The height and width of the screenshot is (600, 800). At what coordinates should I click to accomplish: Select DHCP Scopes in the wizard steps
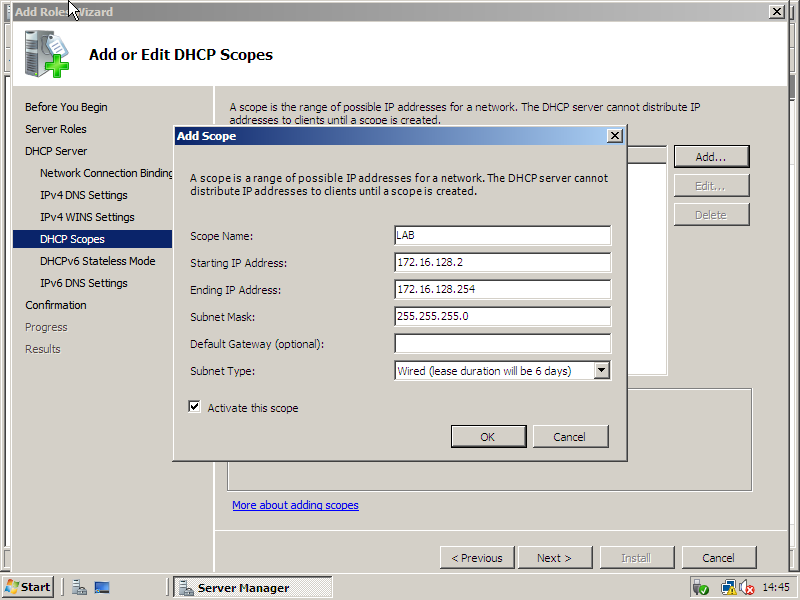72,239
